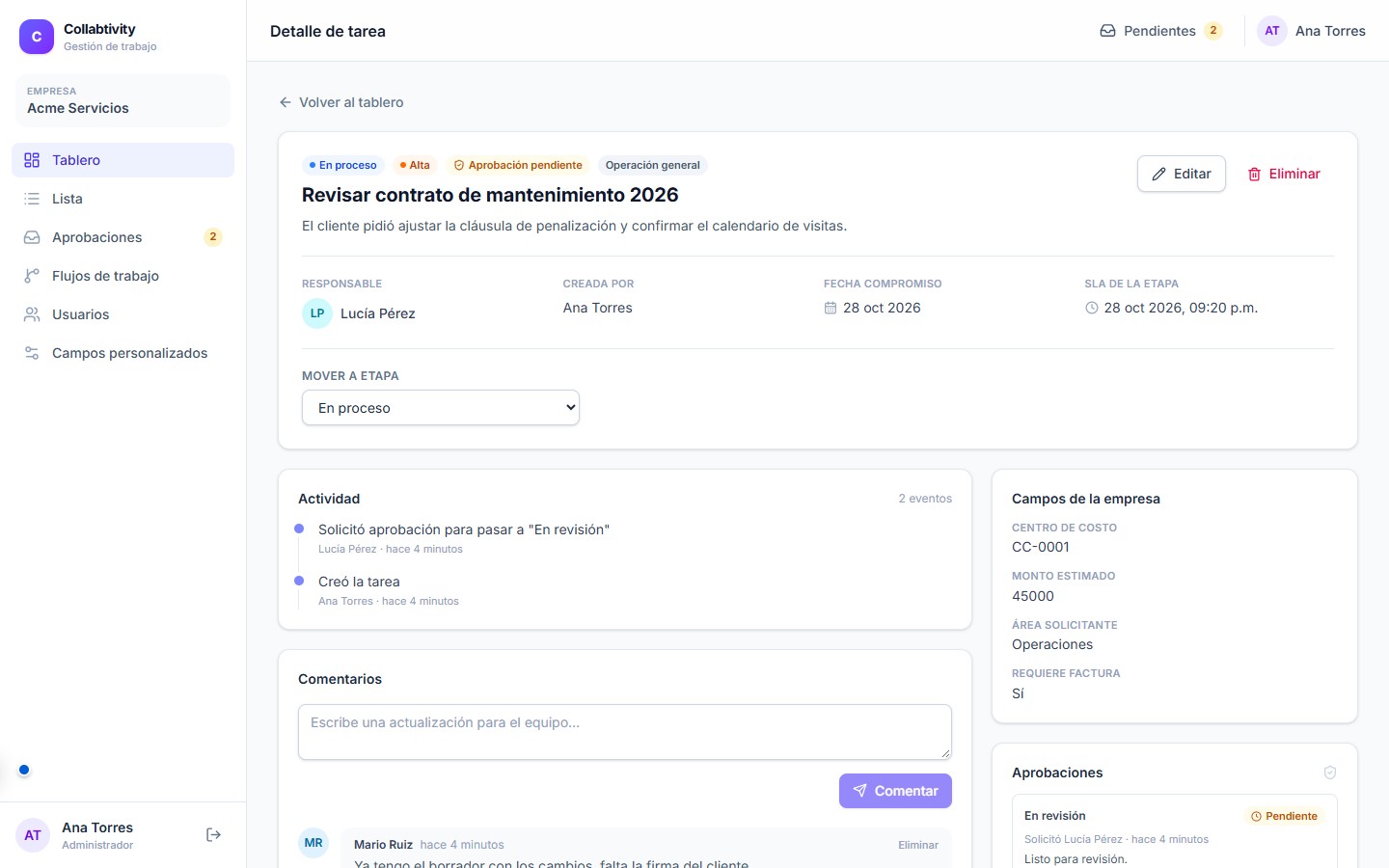Viewport: 1389px width, 868px height.
Task: Click the Pendientes inbox icon in header
Action: coord(1108,31)
